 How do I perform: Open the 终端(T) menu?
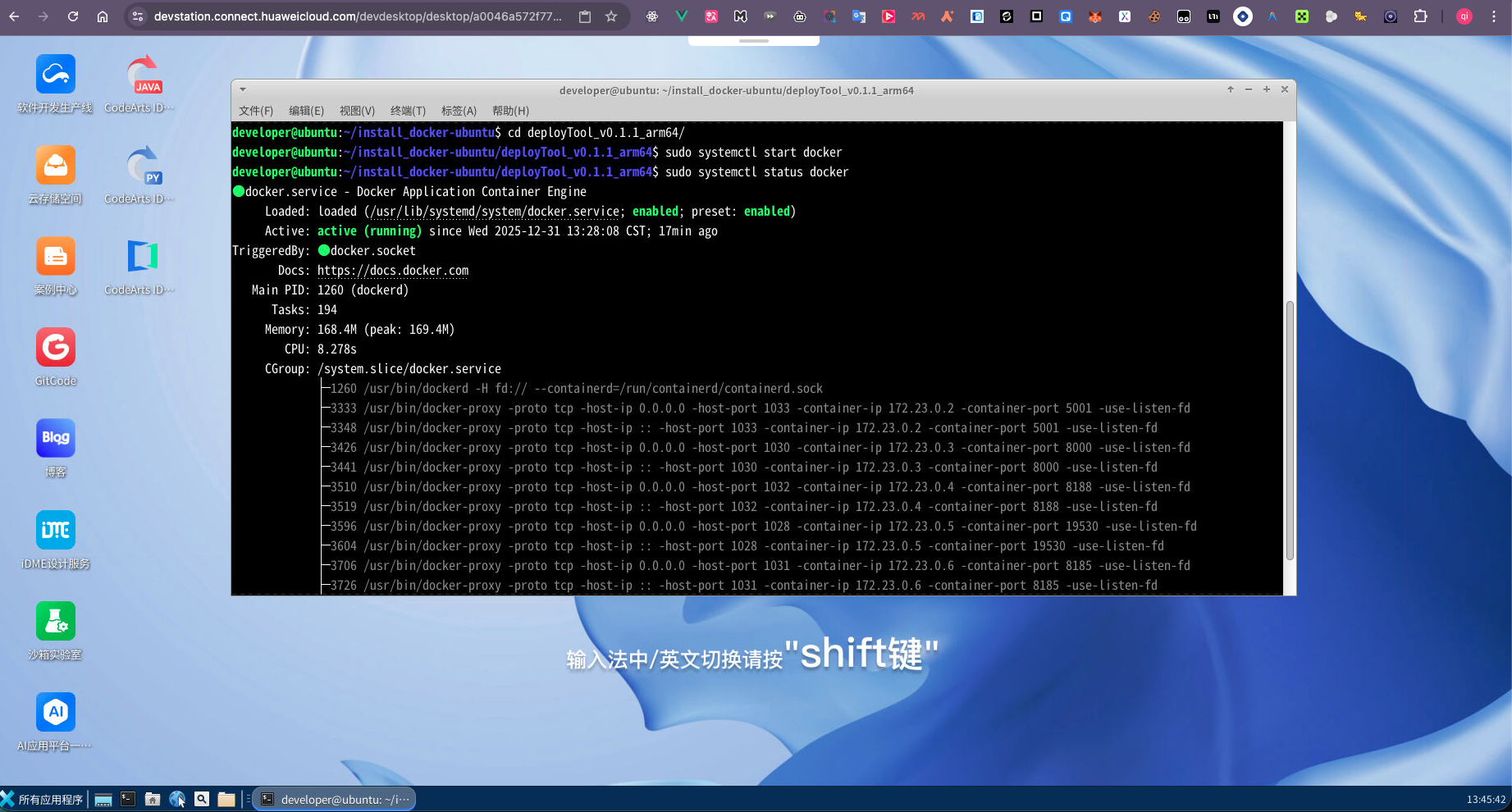coord(408,111)
